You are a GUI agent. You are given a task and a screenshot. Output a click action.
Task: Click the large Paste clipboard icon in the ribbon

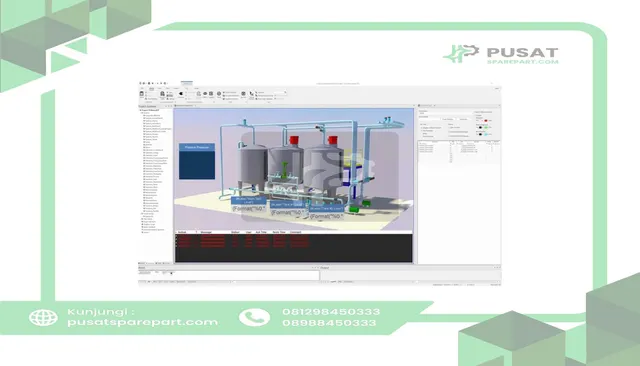pyautogui.click(x=142, y=93)
